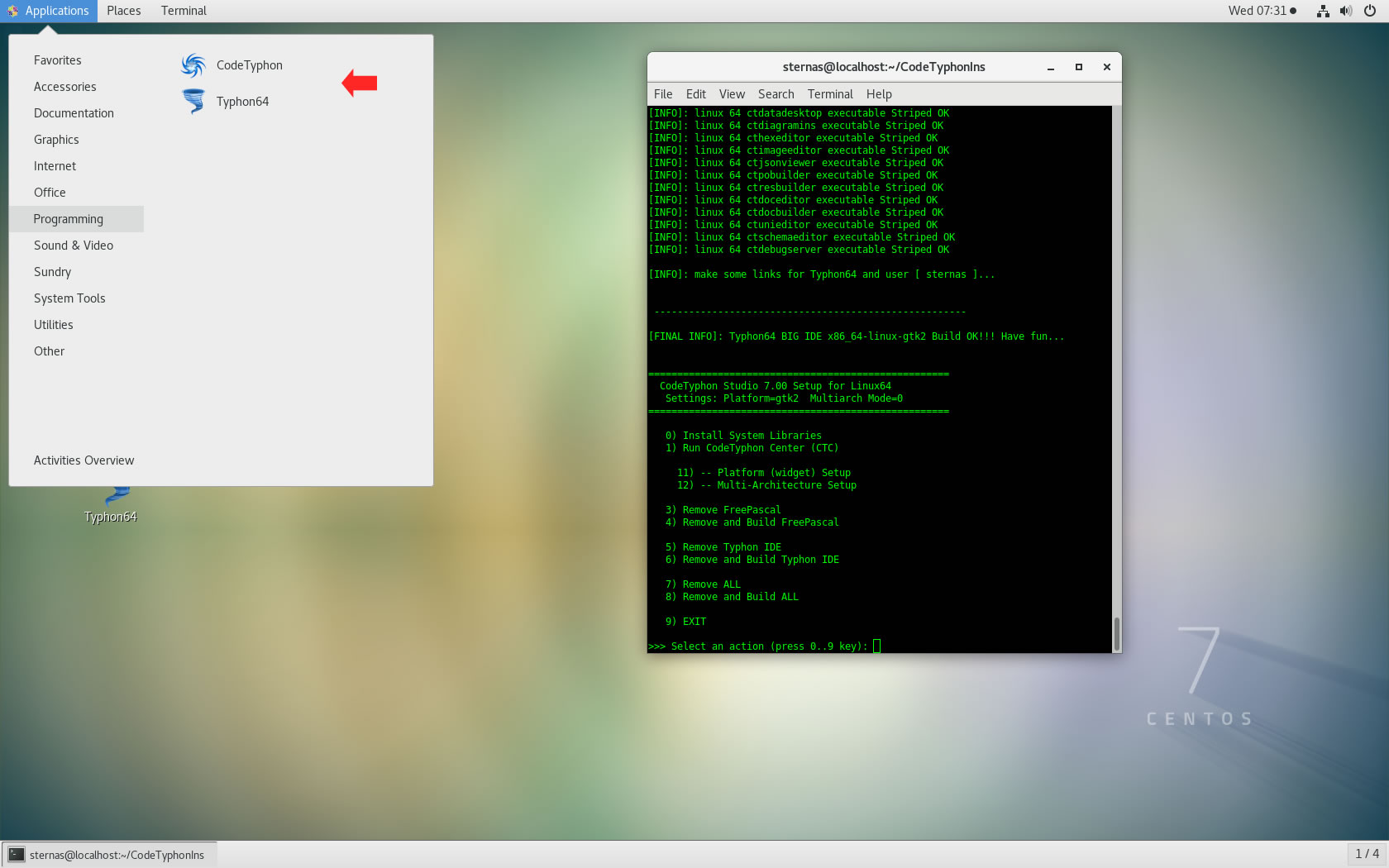Select the Documentation category
The height and width of the screenshot is (868, 1389).
(76, 113)
